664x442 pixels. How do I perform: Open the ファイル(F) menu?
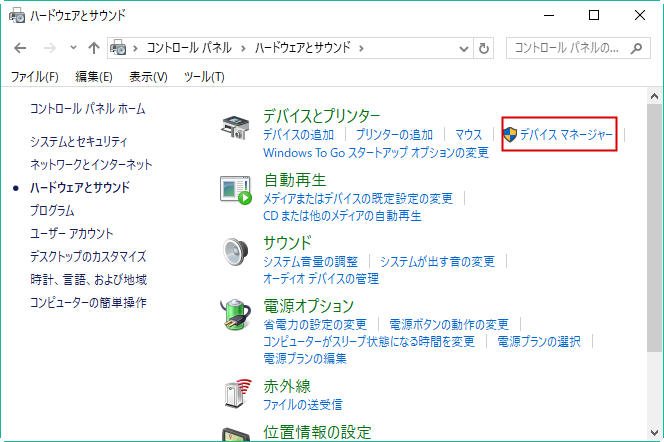point(34,77)
